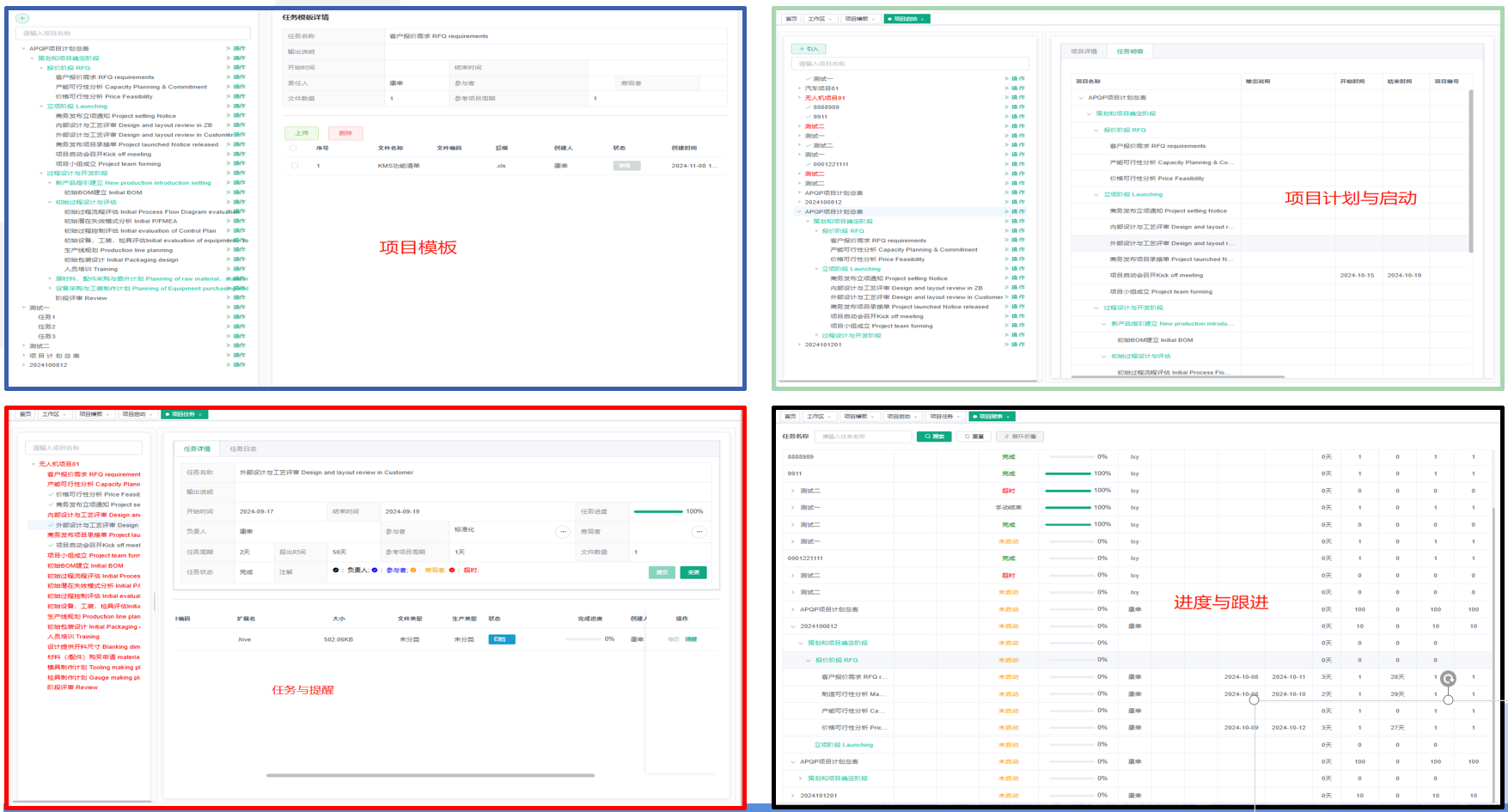Click the vertical scrollbar of the 任务明细 table
The height and width of the screenshot is (812, 1508).
click(1470, 172)
